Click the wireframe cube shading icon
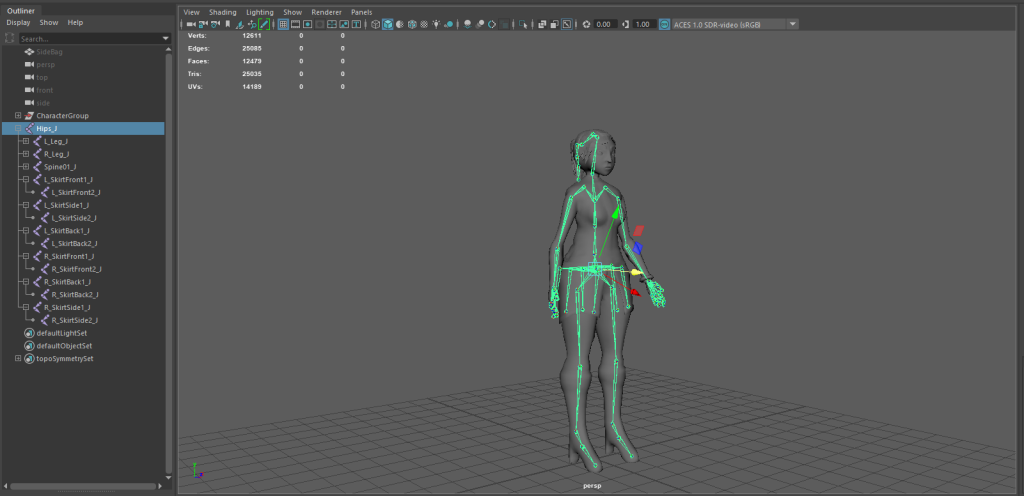The image size is (1024, 496). tap(375, 24)
